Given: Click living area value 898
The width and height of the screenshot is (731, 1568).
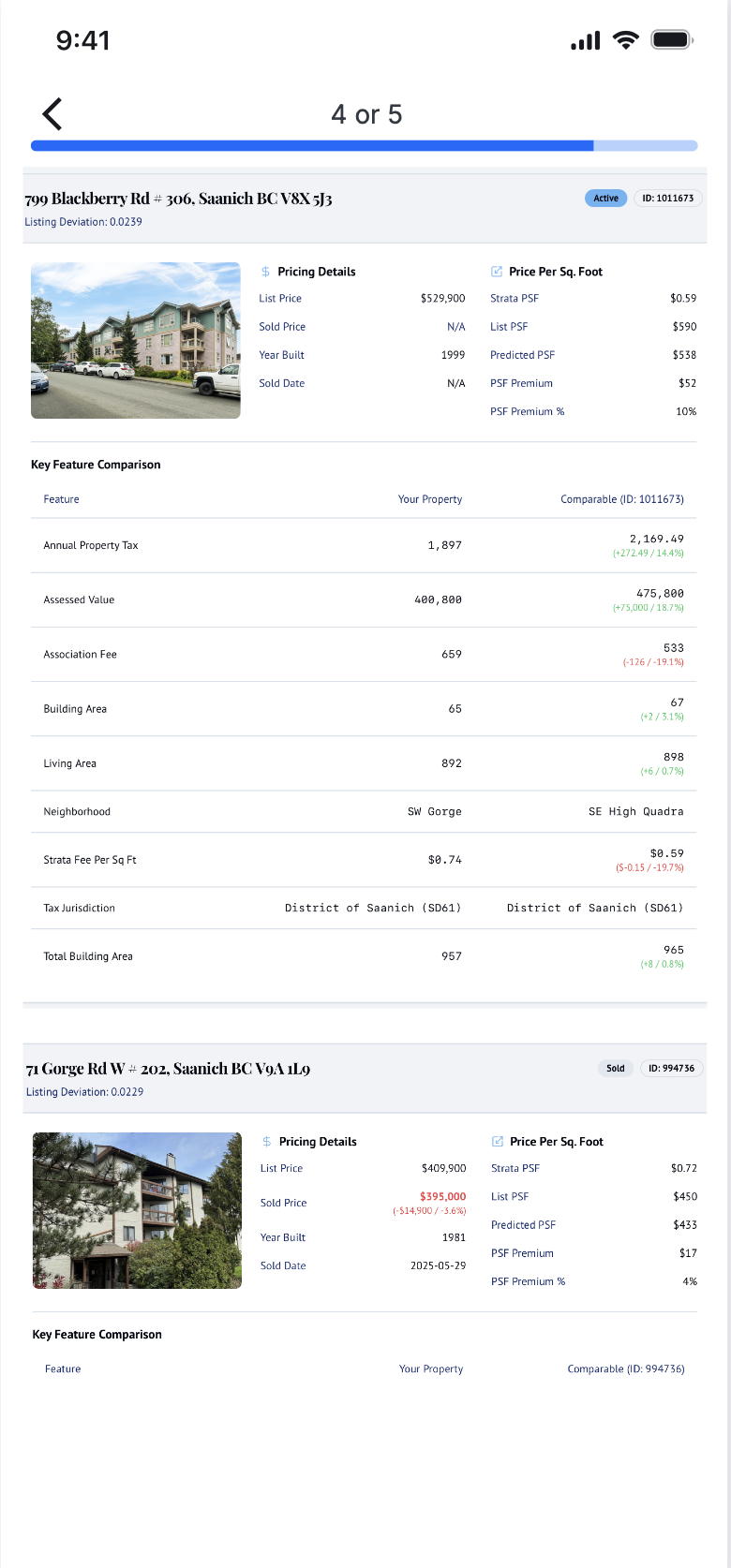Looking at the screenshot, I should click(674, 757).
